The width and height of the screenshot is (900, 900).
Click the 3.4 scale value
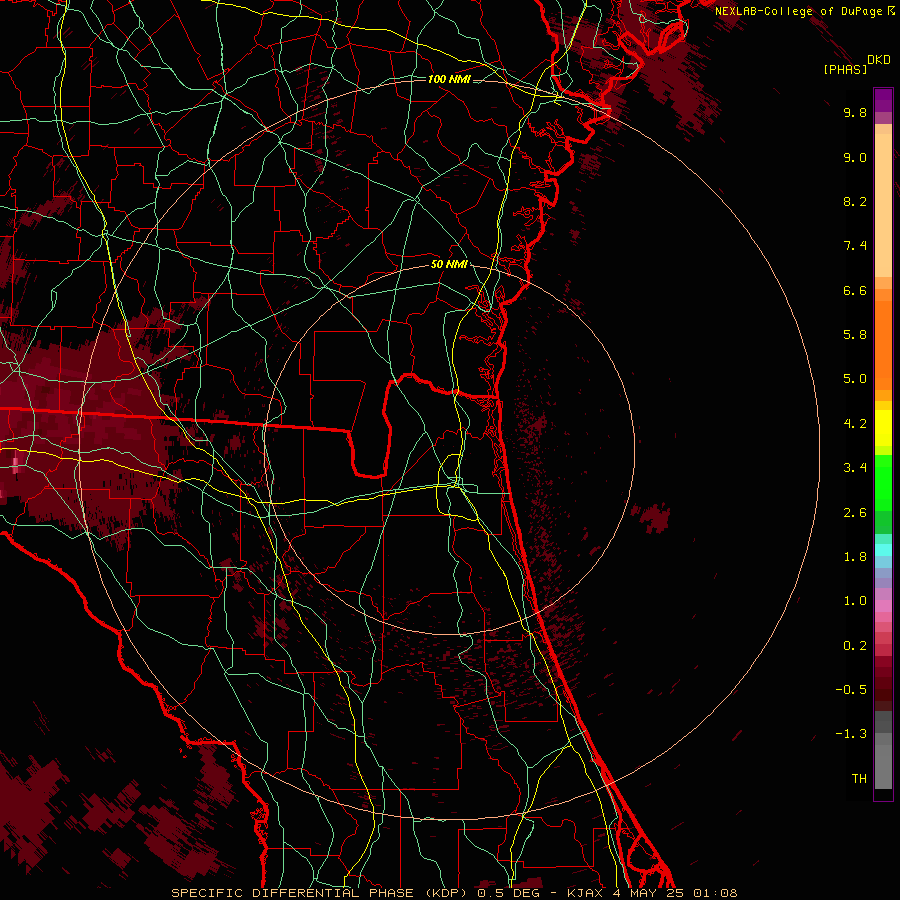855,468
